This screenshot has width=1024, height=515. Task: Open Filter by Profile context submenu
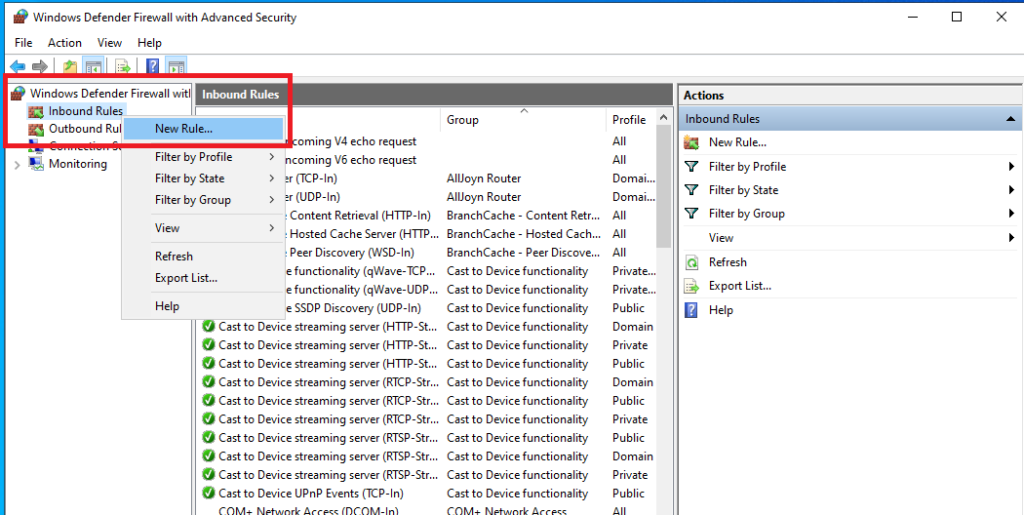pyautogui.click(x=202, y=157)
